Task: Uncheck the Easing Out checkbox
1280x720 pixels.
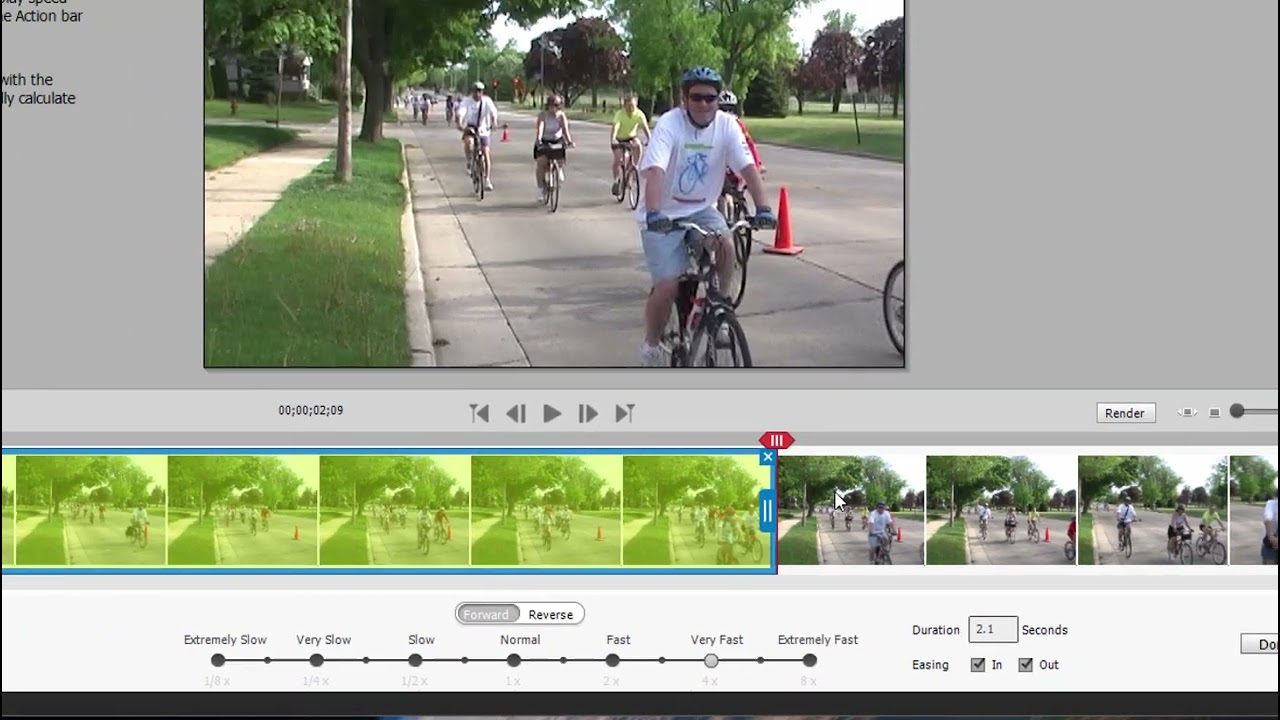Action: coord(1025,665)
